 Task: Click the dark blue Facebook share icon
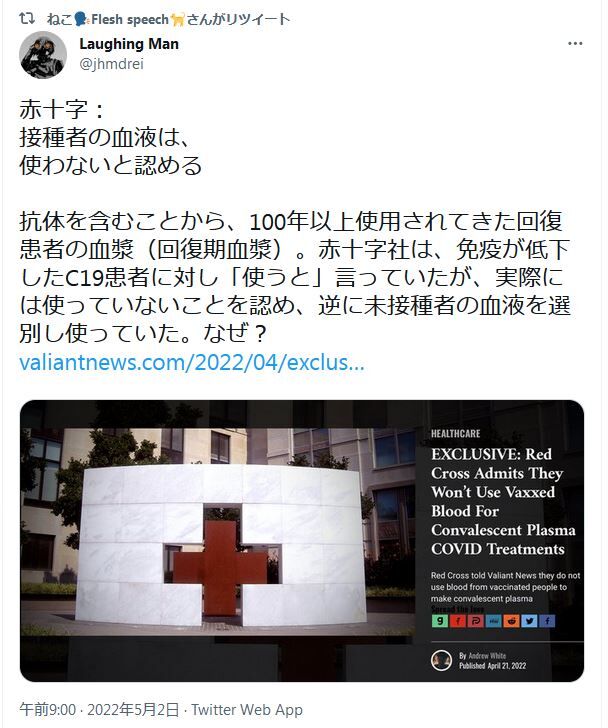547,621
